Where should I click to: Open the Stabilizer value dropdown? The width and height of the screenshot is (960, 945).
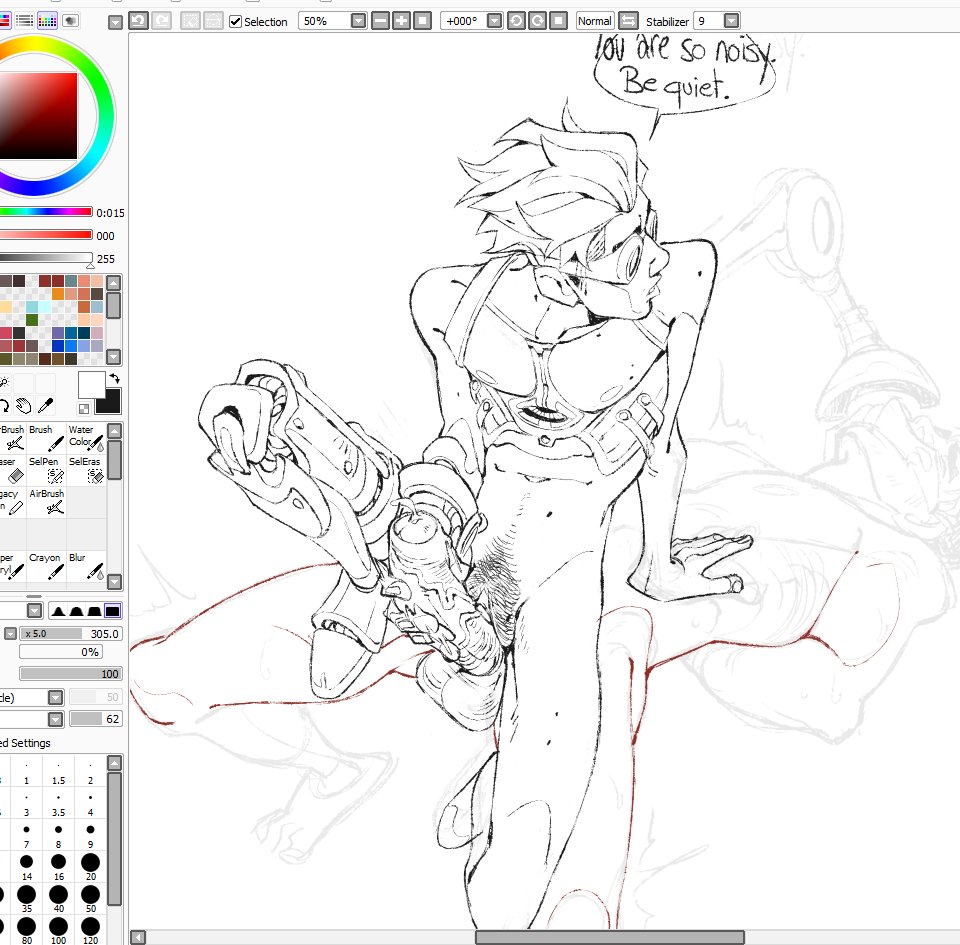731,21
